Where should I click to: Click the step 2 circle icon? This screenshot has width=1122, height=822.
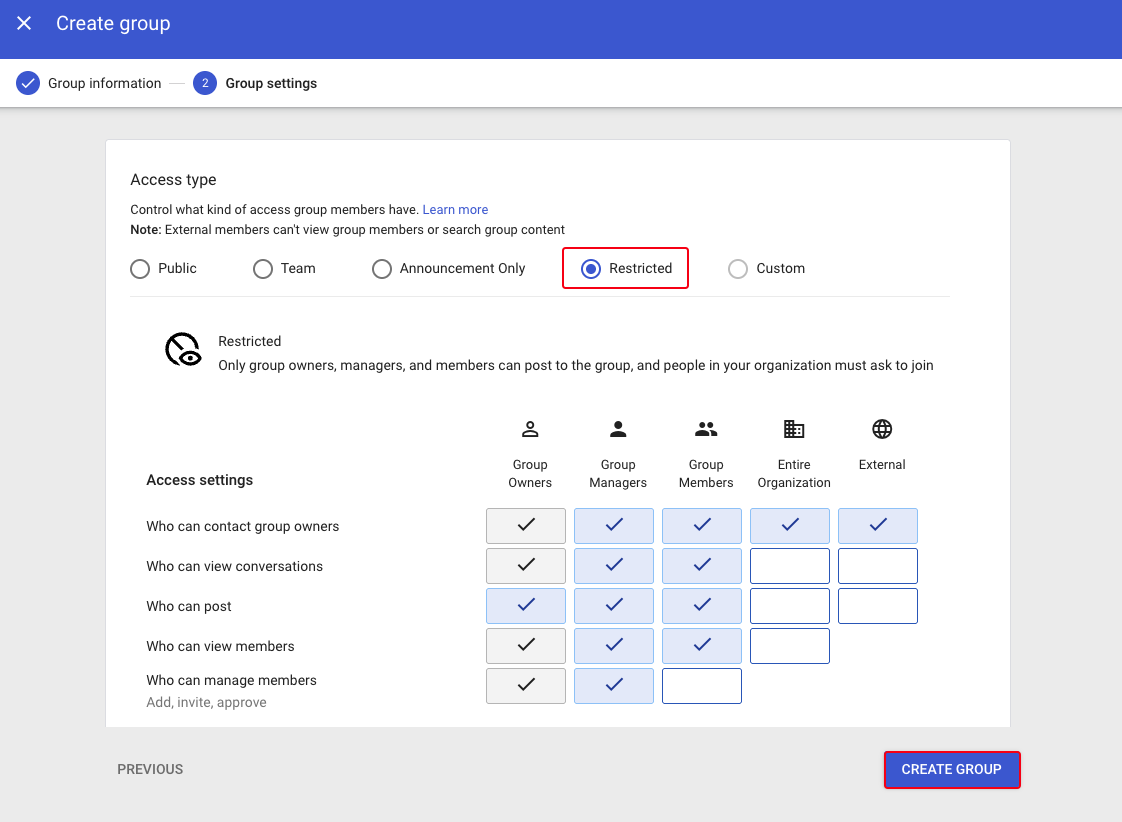click(205, 83)
